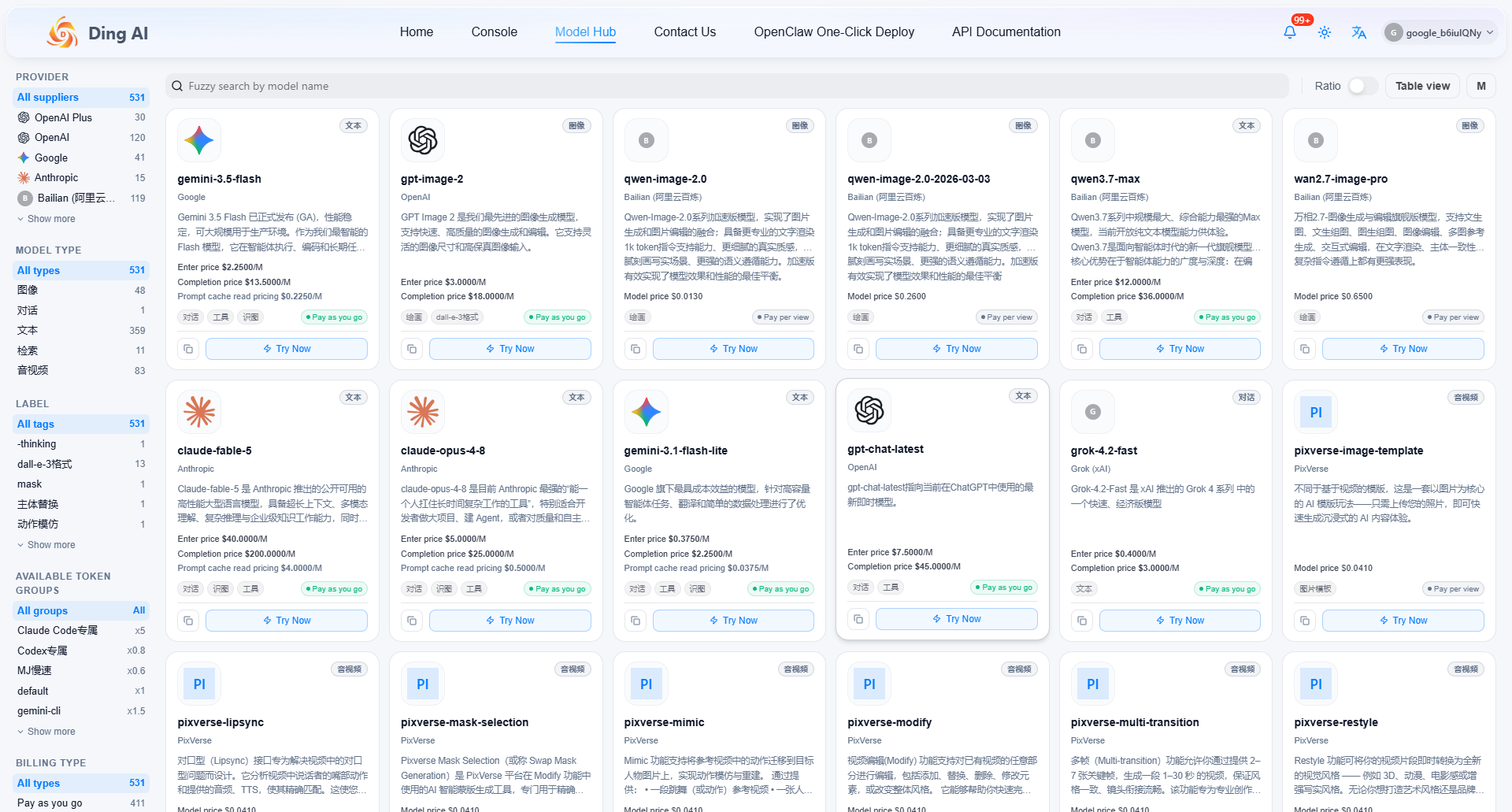The width and height of the screenshot is (1512, 812).
Task: Copy the wan2.7-image-pro model name
Action: 1305,349
